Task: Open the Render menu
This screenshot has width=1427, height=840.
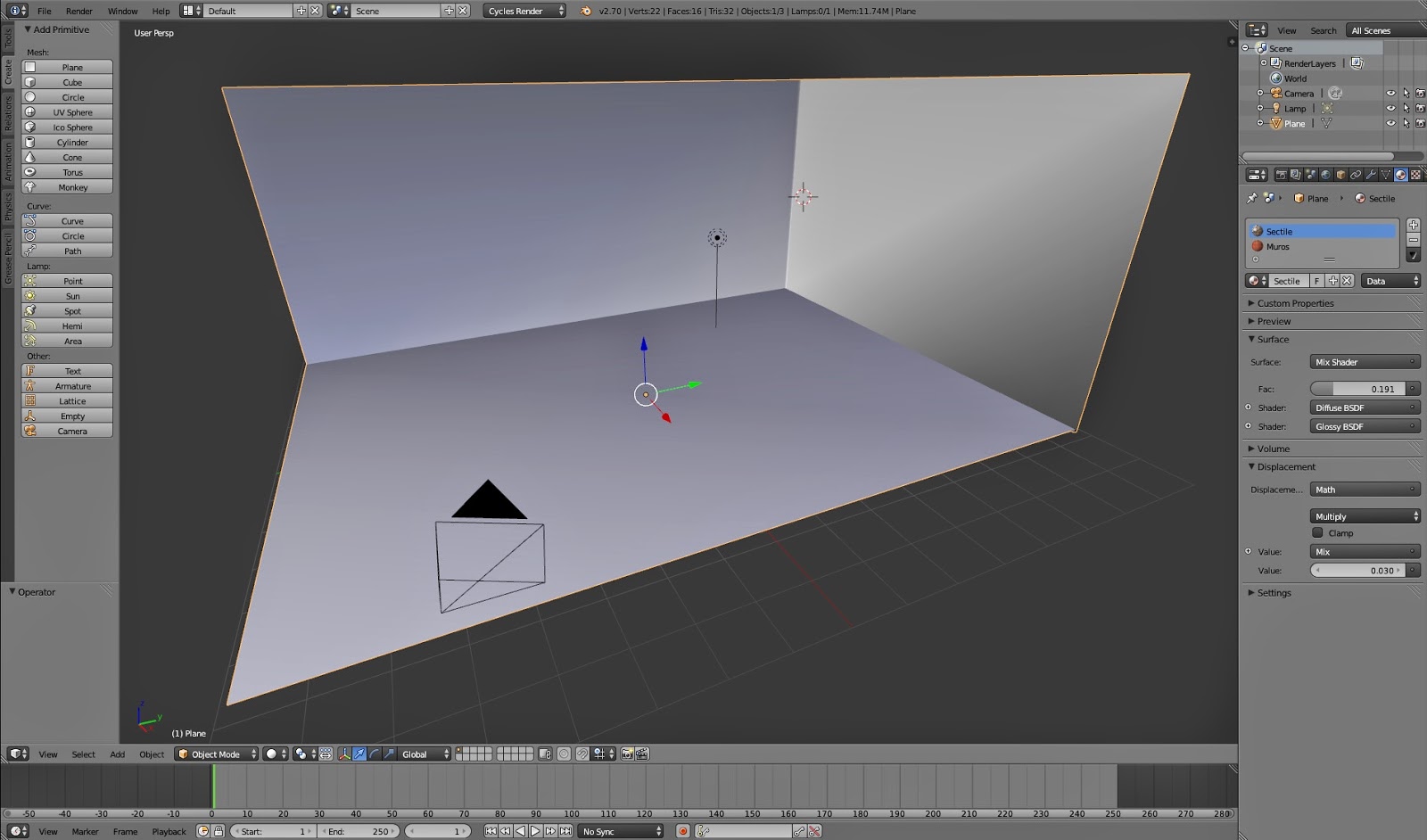Action: 78,11
